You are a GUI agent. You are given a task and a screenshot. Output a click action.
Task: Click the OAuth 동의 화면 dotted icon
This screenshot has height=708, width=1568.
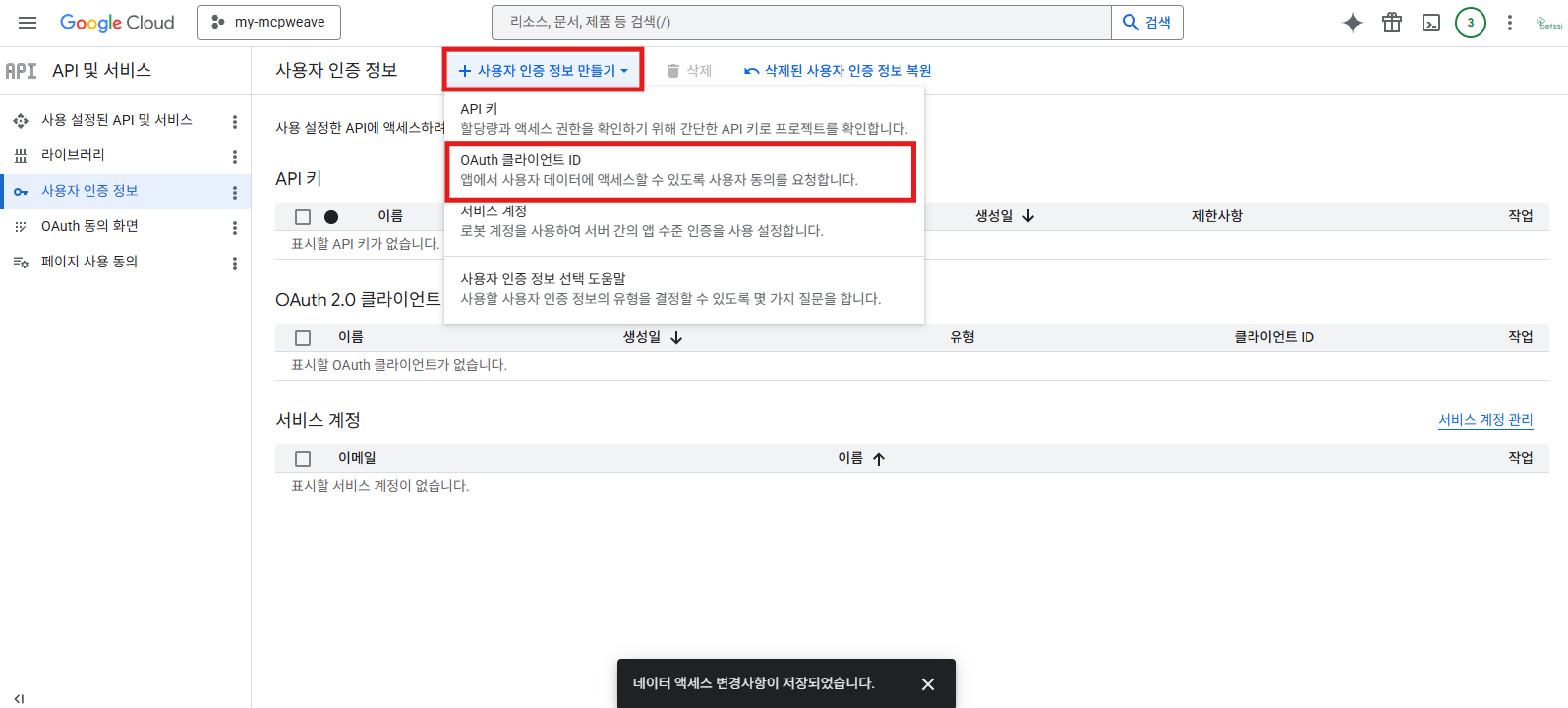pos(21,227)
